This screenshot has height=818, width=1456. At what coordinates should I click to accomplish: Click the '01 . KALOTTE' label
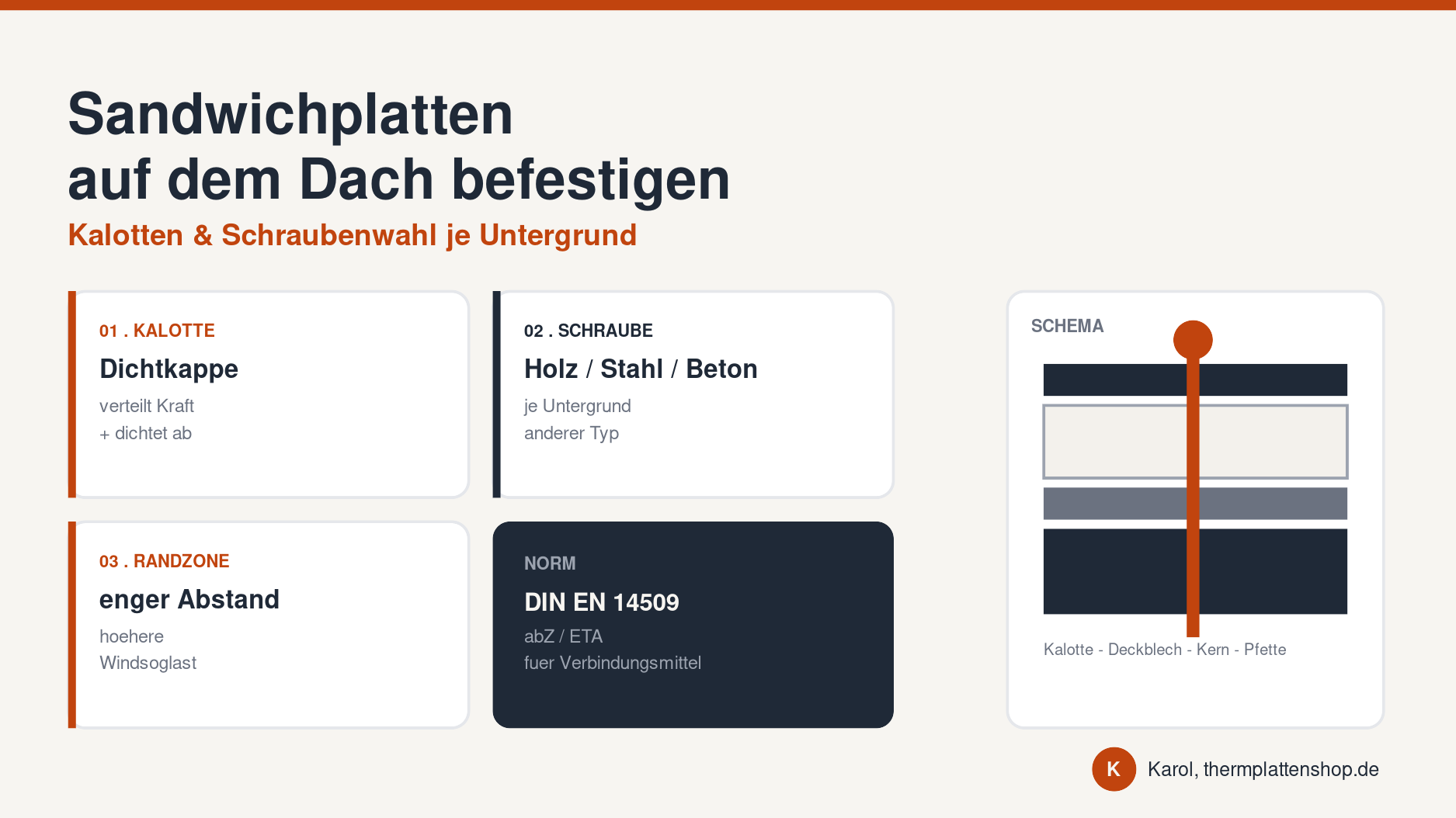point(157,331)
